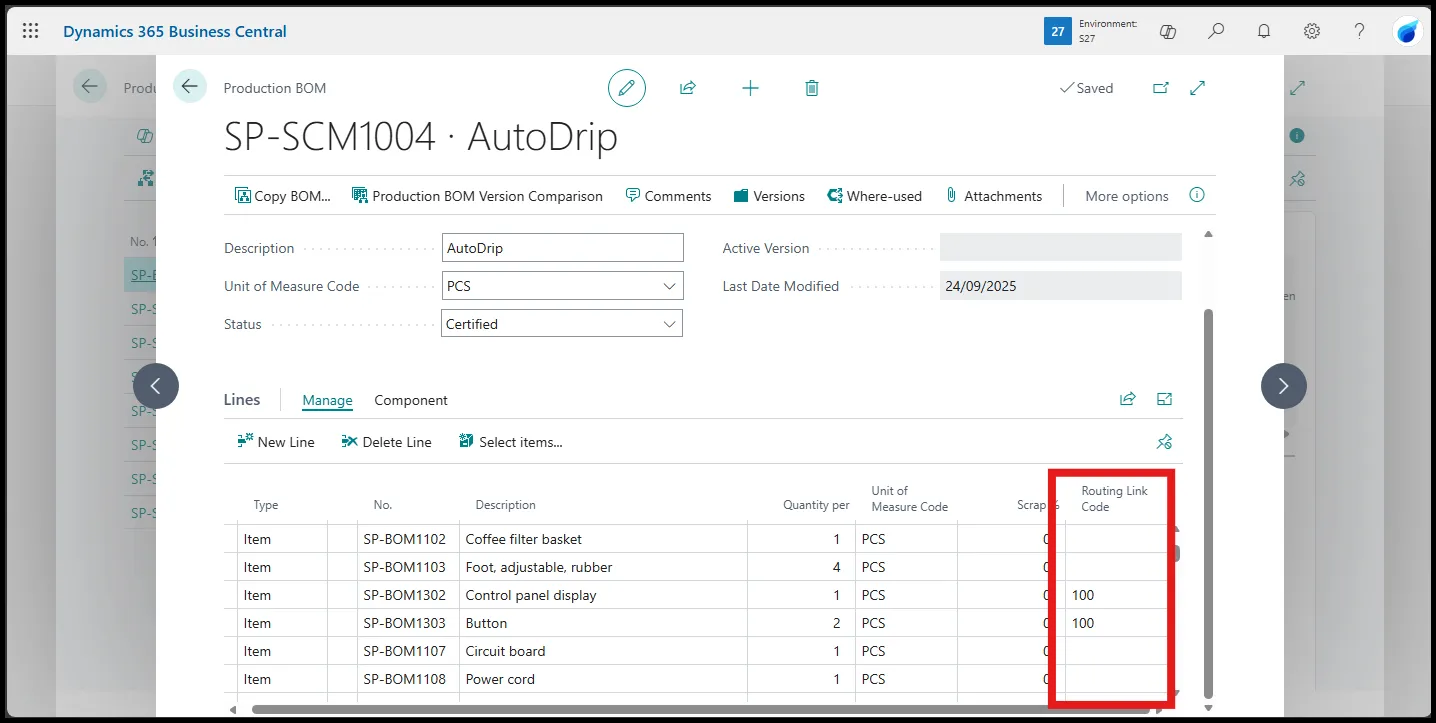Go back from the Production BOM card
This screenshot has width=1436, height=723.
click(x=190, y=87)
